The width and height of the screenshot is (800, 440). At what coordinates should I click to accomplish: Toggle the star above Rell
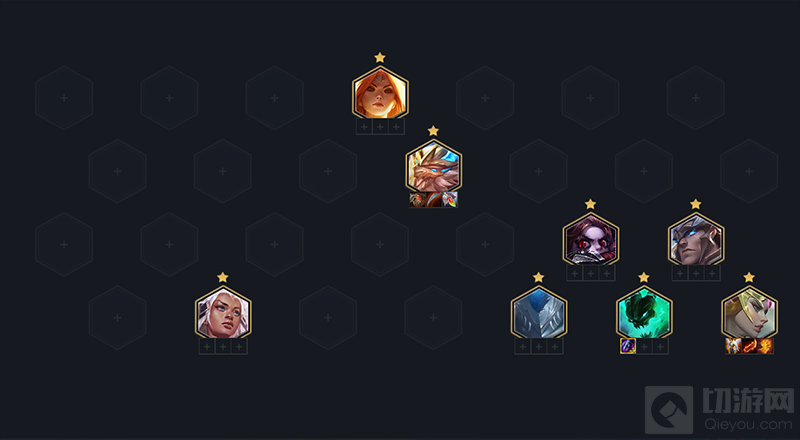click(749, 277)
